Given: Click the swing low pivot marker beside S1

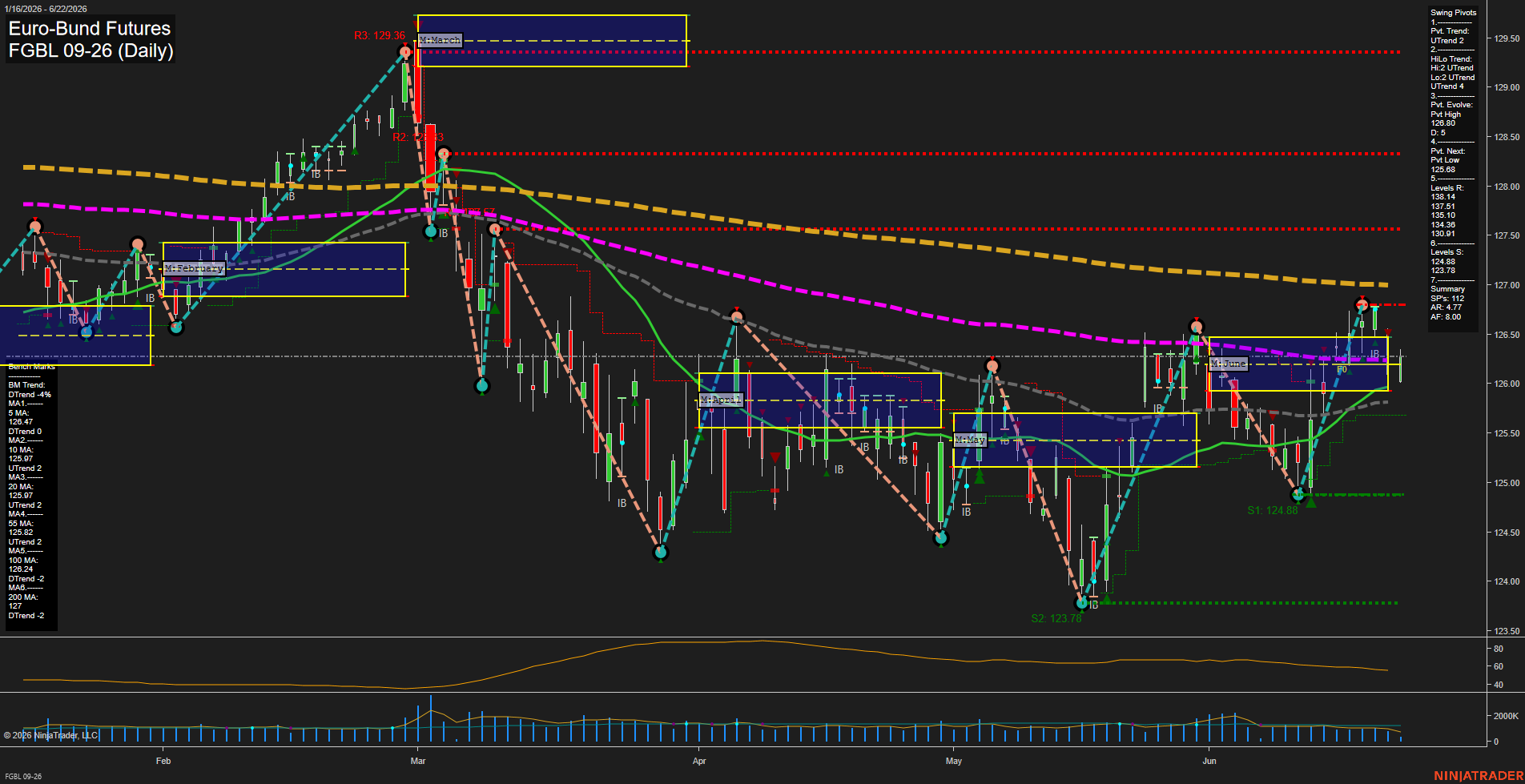Looking at the screenshot, I should (1298, 495).
